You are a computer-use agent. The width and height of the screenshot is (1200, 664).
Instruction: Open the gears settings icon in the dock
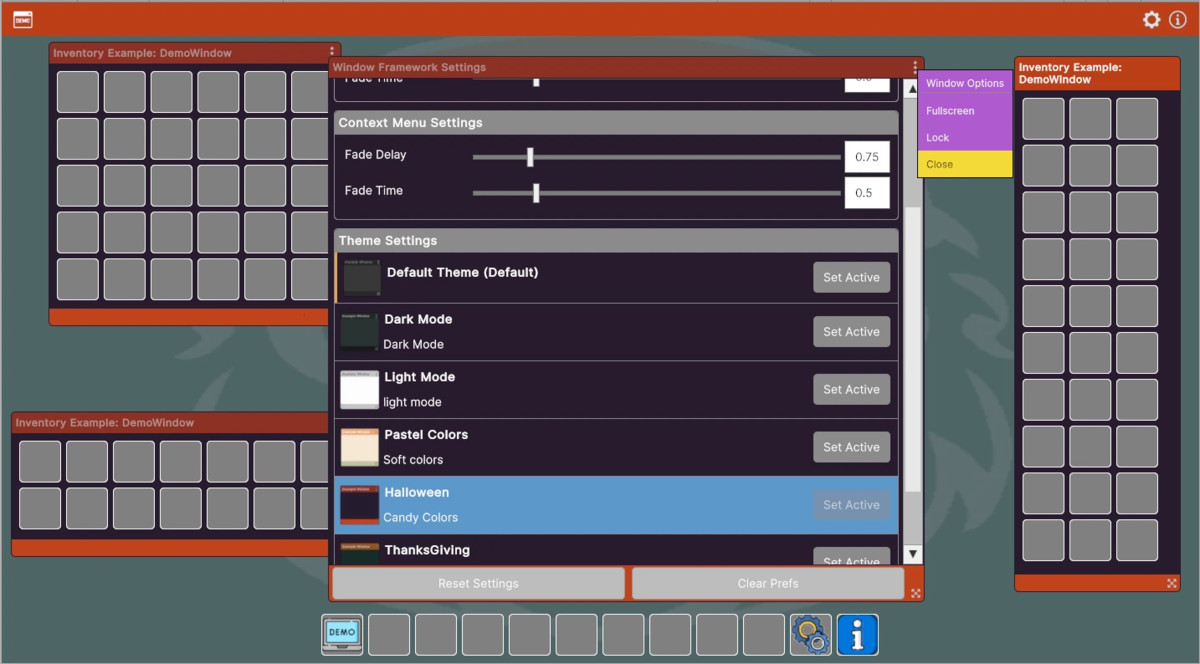click(x=810, y=634)
